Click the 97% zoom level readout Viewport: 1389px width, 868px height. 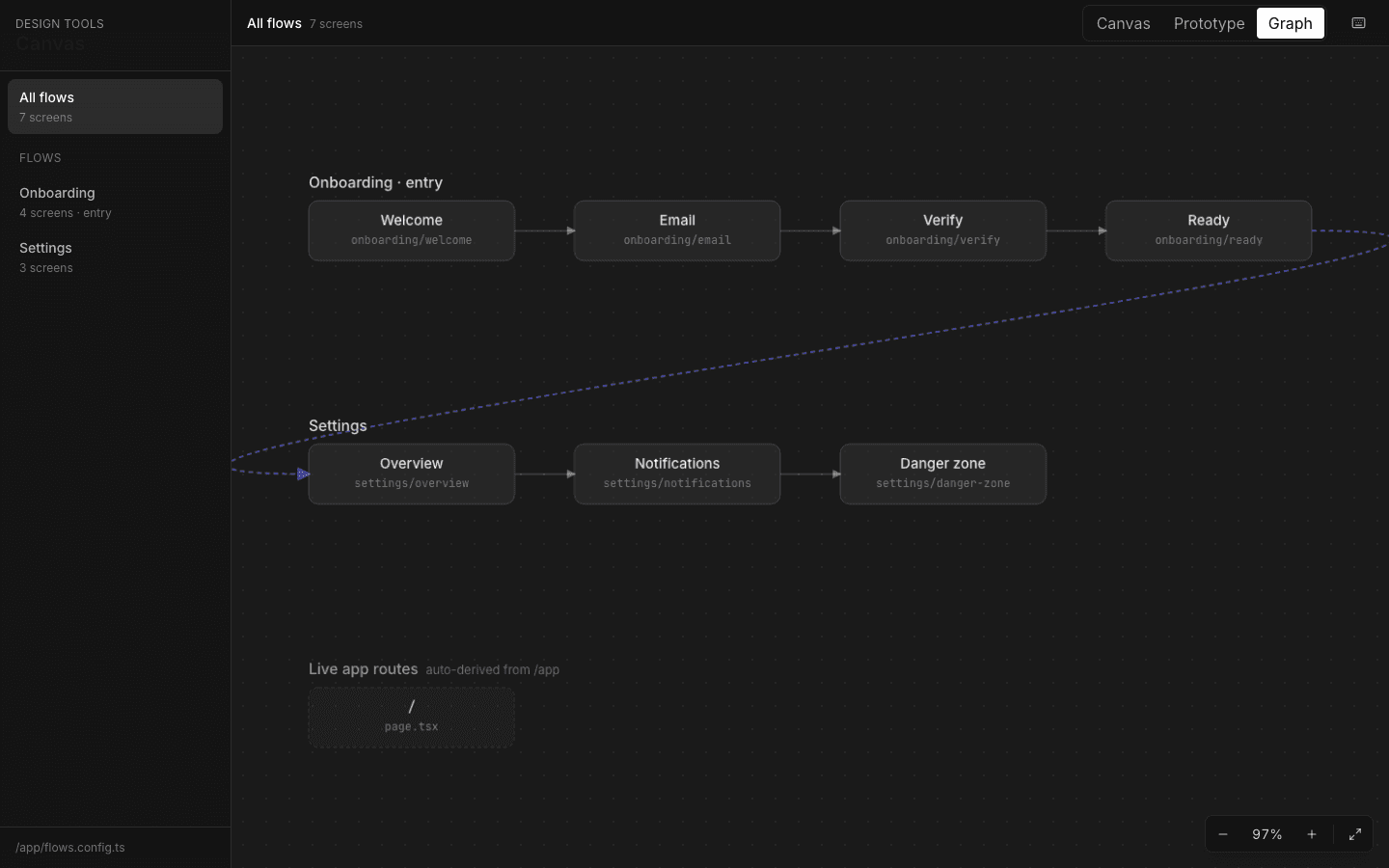[1267, 834]
